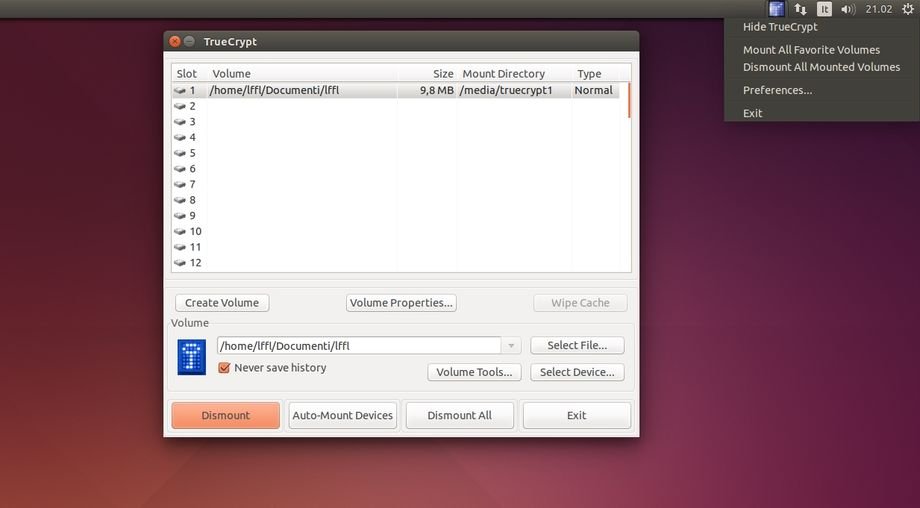This screenshot has width=920, height=508.
Task: Select drive icon of slot 2
Action: (180, 106)
